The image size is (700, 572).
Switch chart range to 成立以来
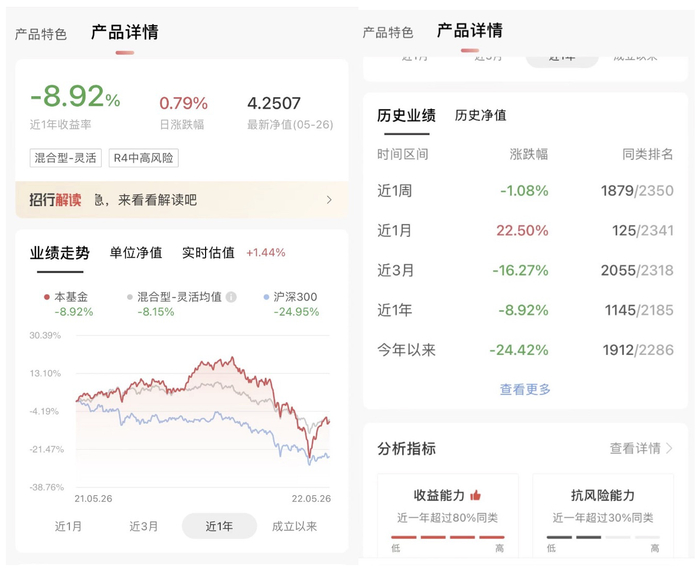coord(294,526)
